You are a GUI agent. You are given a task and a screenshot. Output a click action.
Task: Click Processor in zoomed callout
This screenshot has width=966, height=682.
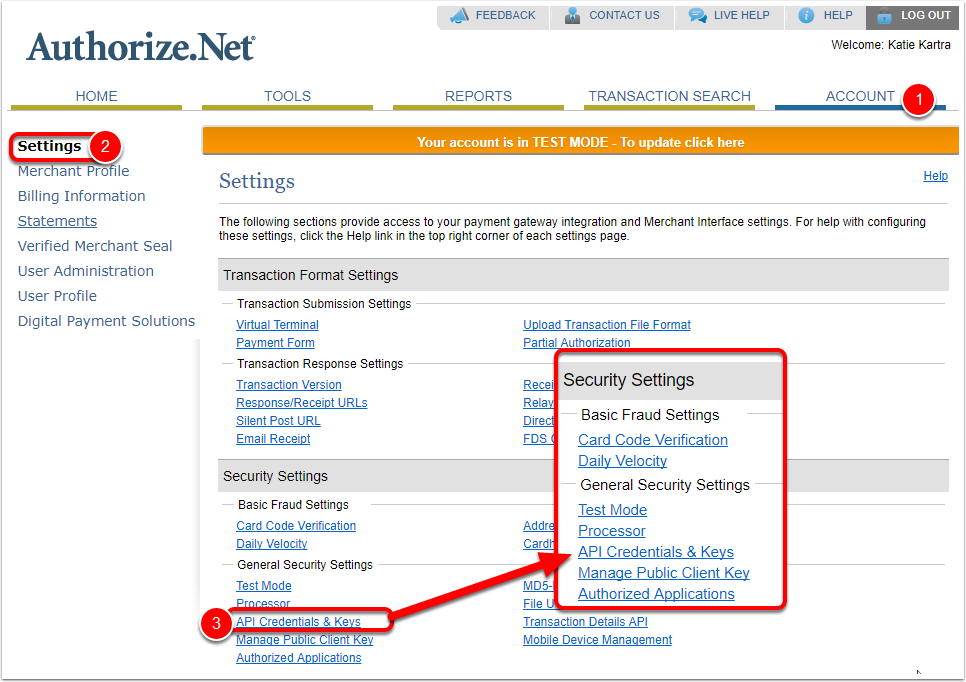[x=612, y=531]
